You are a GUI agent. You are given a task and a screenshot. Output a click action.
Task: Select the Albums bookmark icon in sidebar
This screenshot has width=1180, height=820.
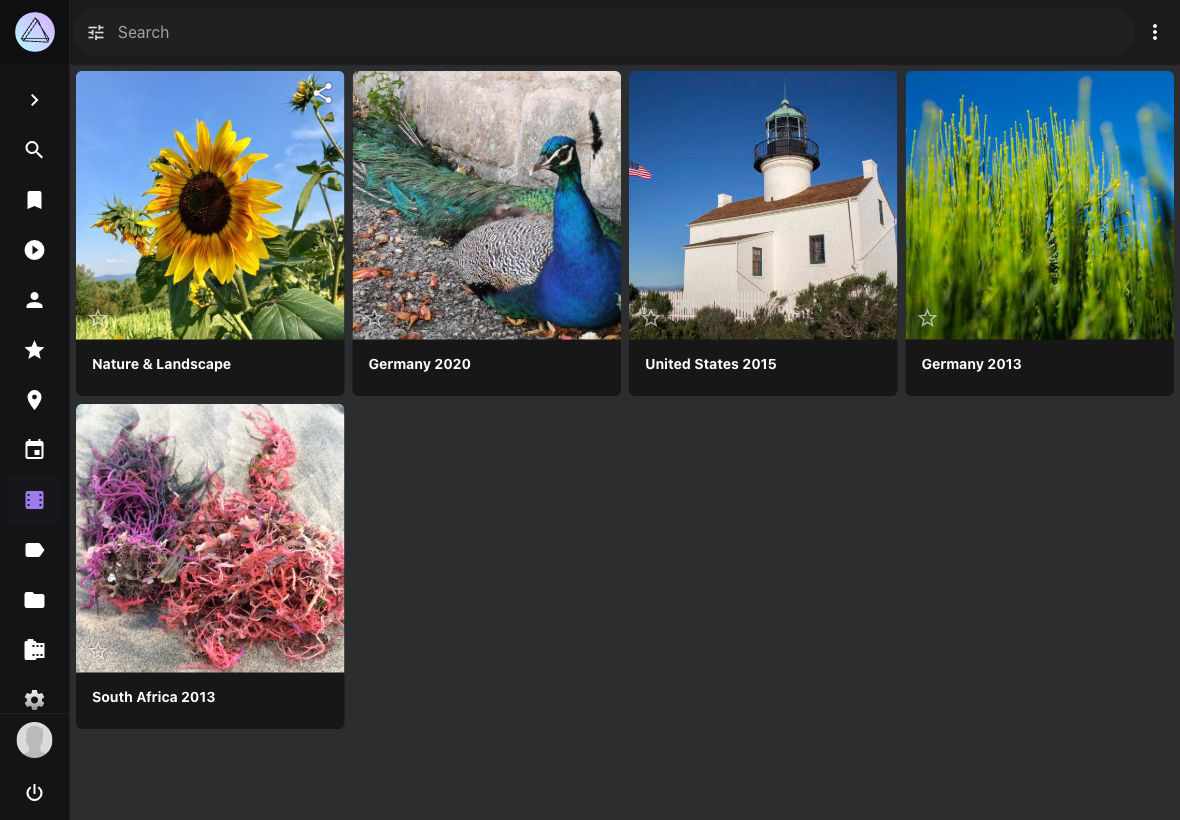tap(34, 200)
